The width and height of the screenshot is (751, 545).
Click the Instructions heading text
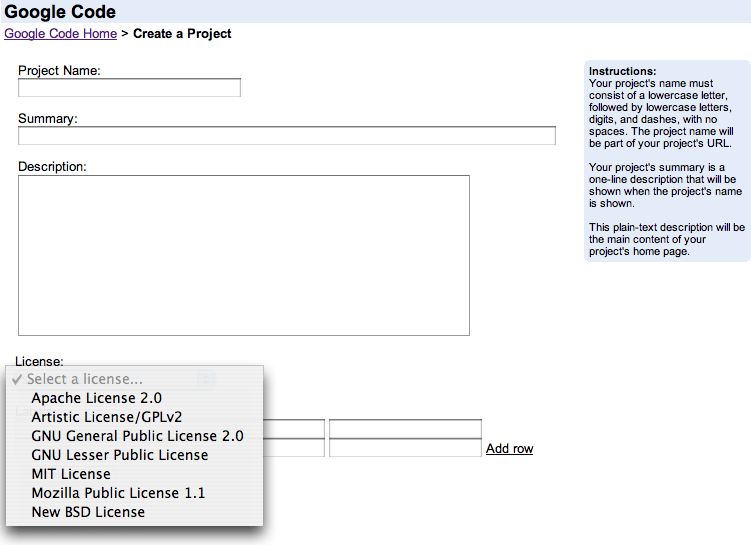(623, 71)
